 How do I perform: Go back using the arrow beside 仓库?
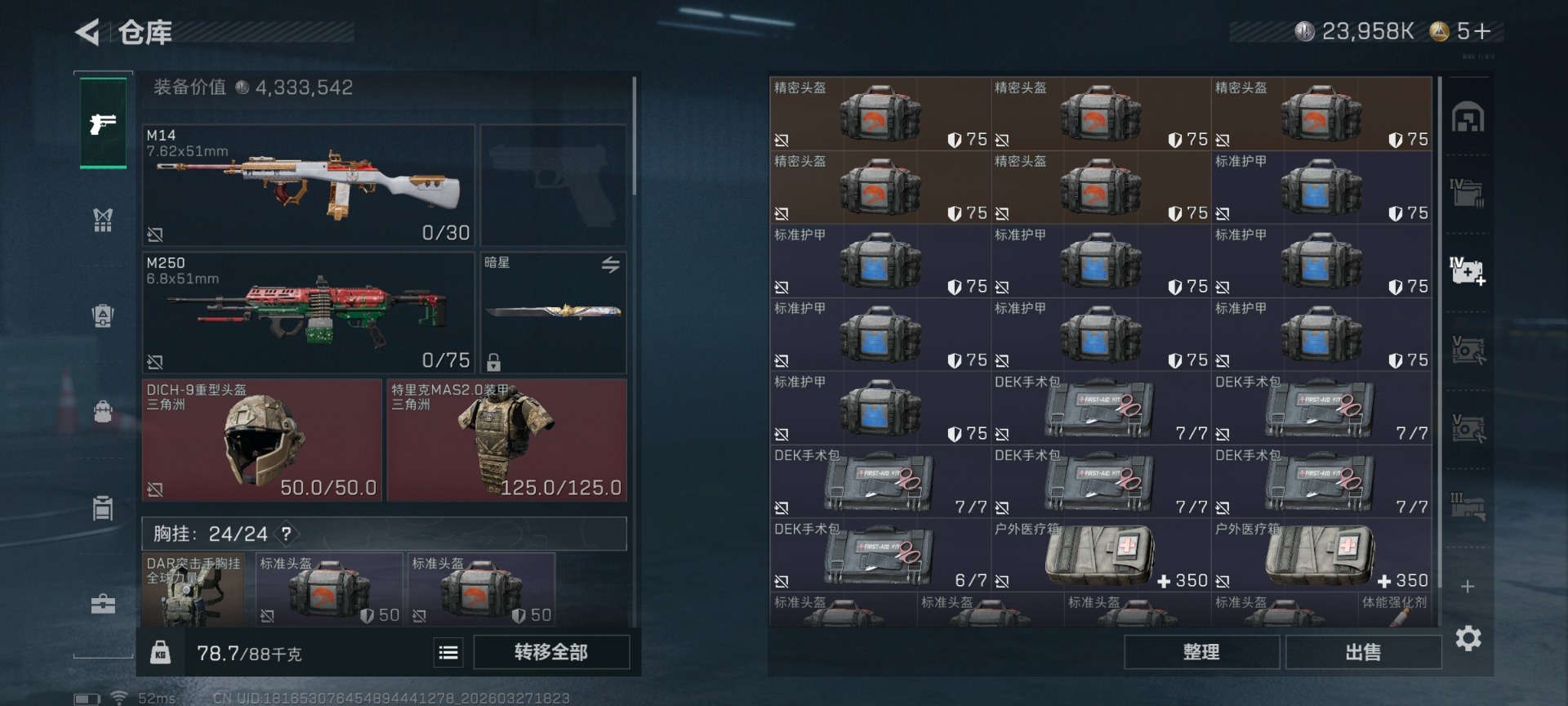pos(87,33)
